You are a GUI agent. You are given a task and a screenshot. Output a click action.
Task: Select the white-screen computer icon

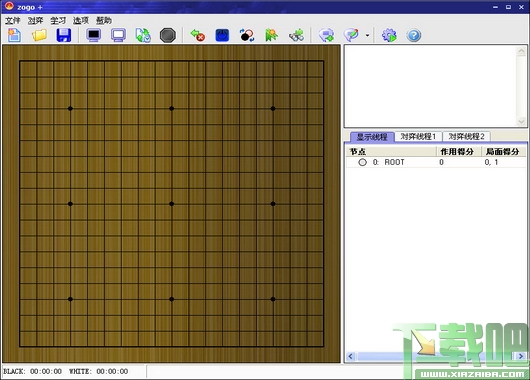[x=118, y=35]
